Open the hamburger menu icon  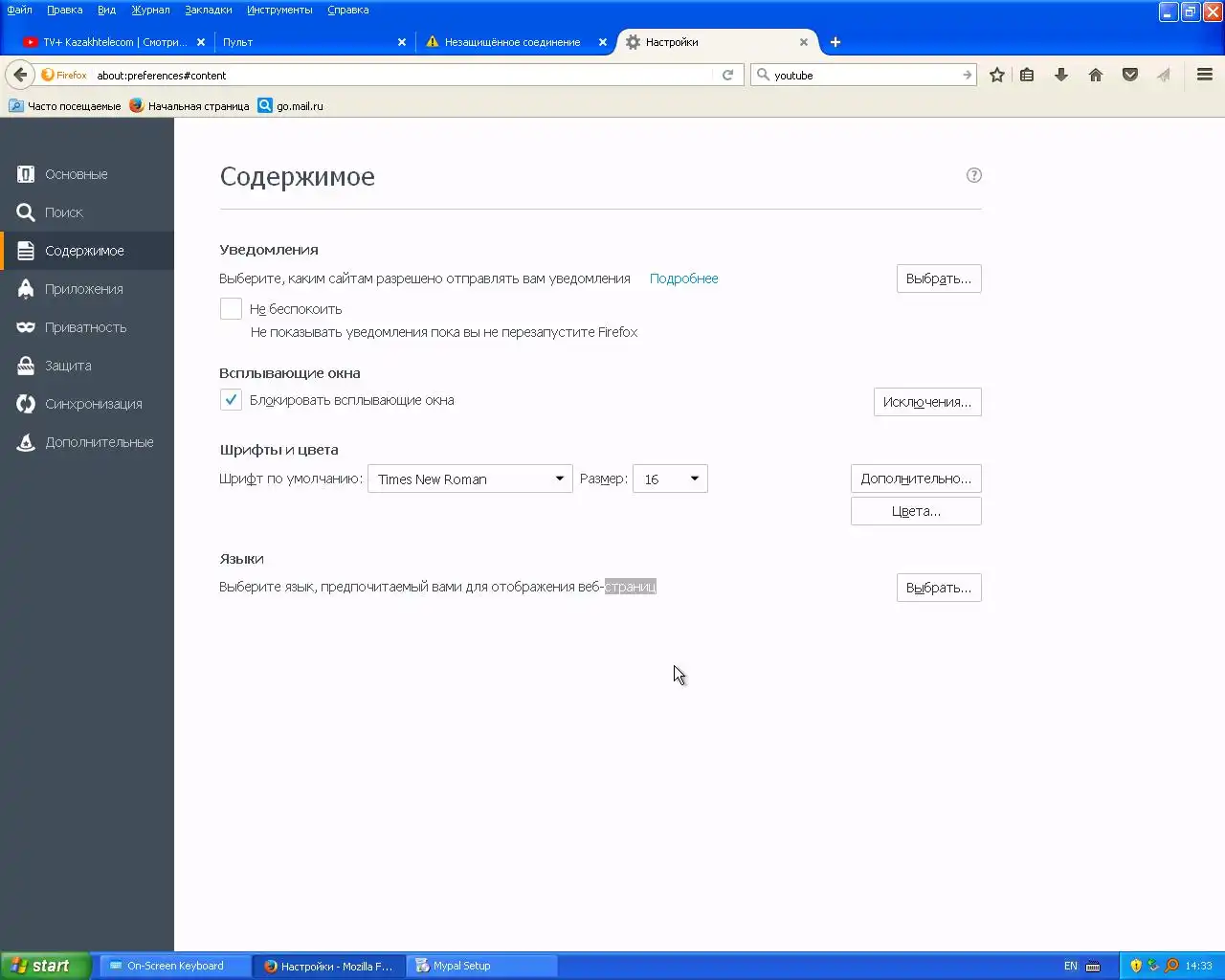click(1205, 75)
